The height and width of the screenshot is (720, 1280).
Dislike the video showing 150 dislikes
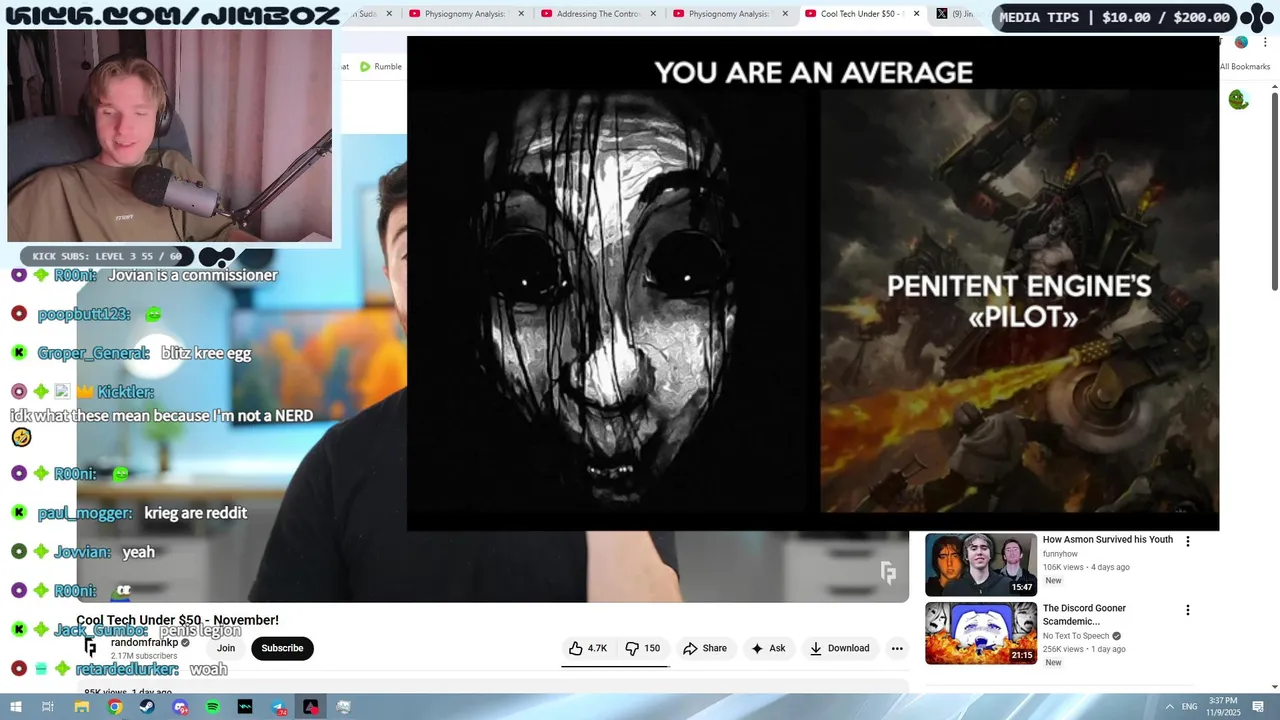[x=643, y=648]
